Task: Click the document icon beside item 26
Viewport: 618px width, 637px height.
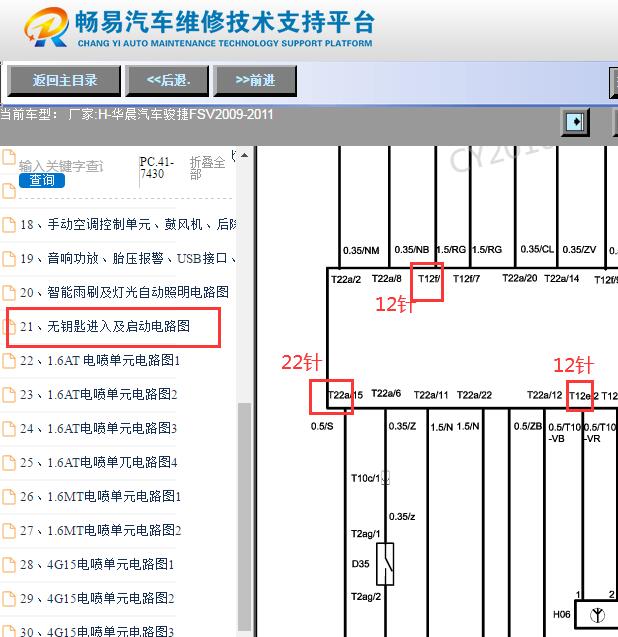Action: [x=9, y=496]
